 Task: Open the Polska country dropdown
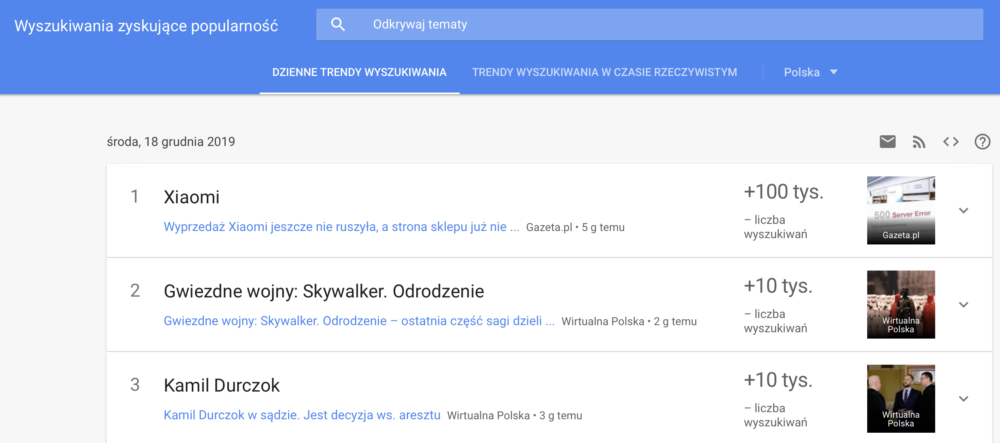coord(811,72)
